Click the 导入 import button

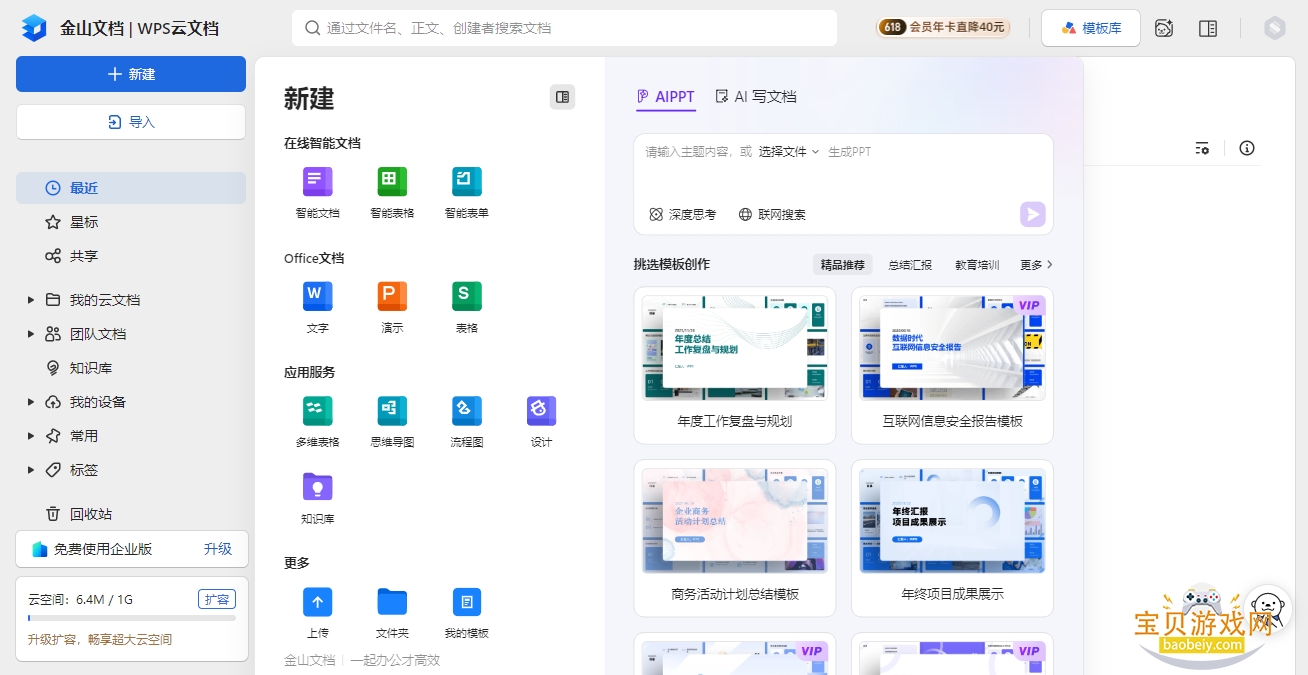tap(131, 122)
